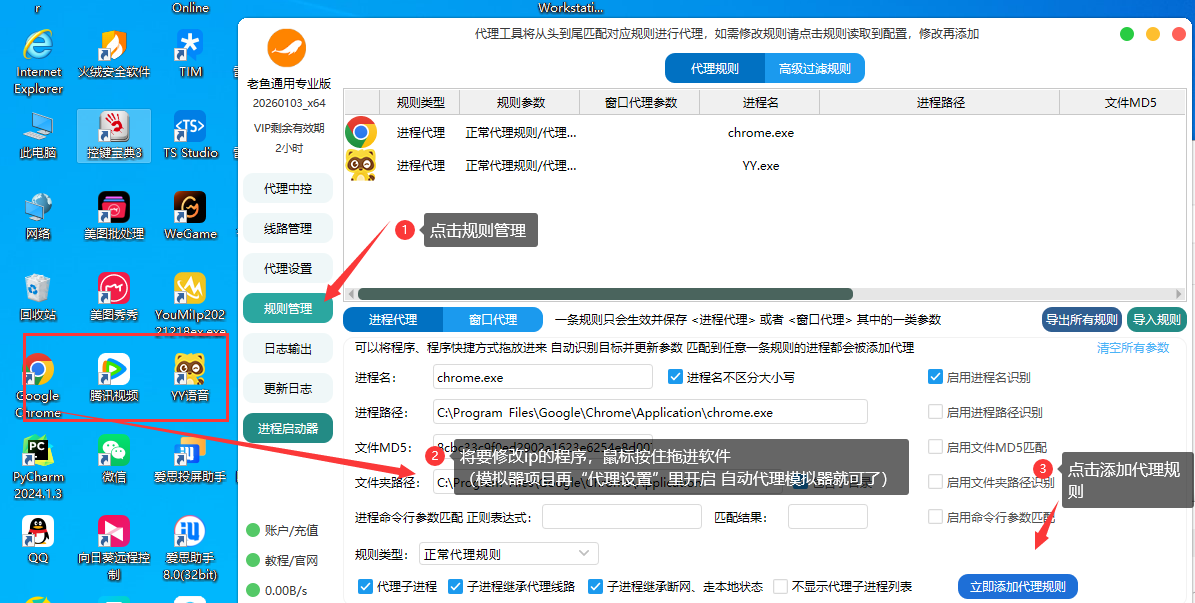The width and height of the screenshot is (1195, 603).
Task: Select the Chrome icon in the rules table
Action: click(x=361, y=133)
